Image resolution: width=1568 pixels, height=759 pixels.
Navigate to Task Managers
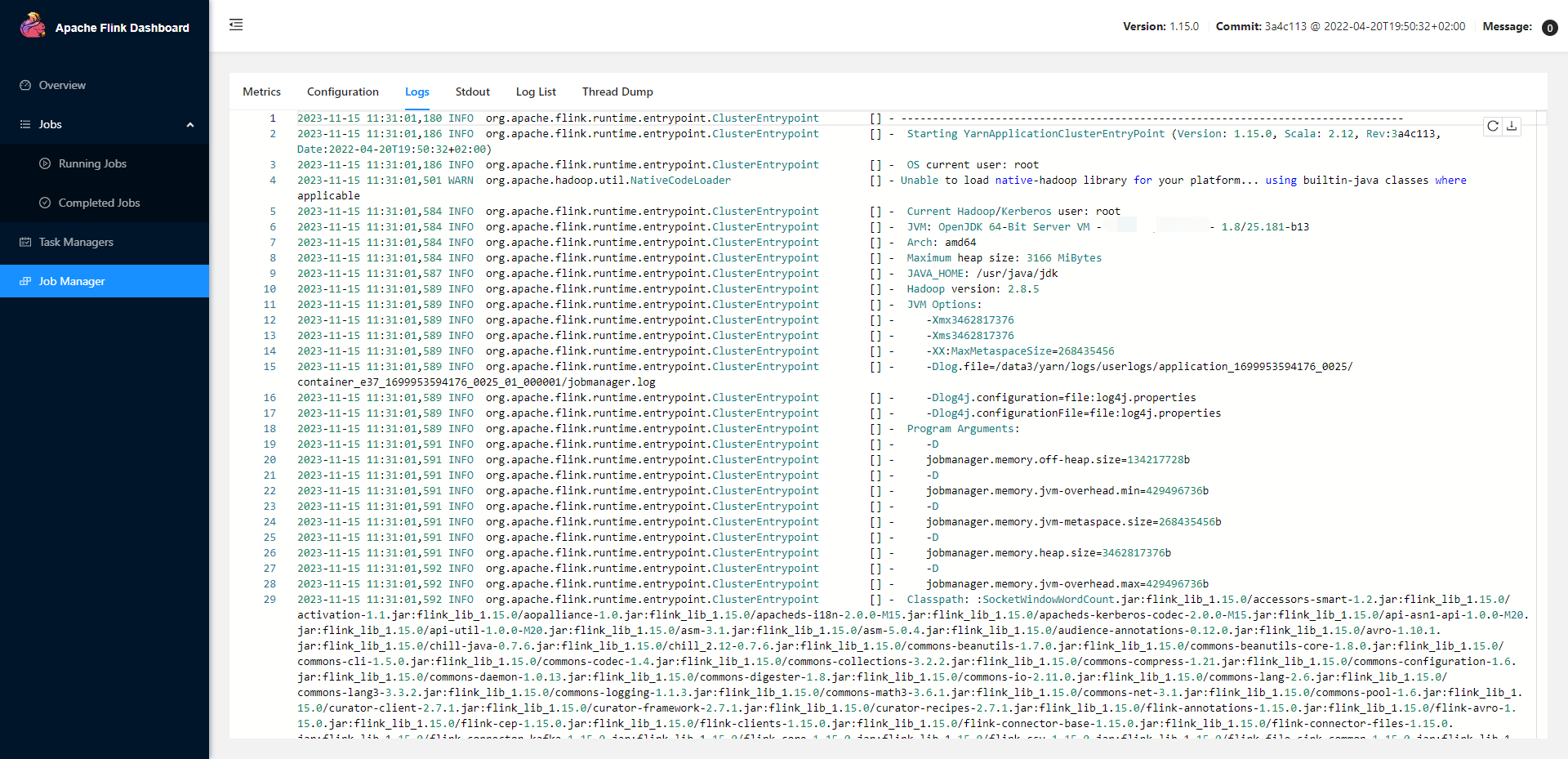tap(105, 242)
